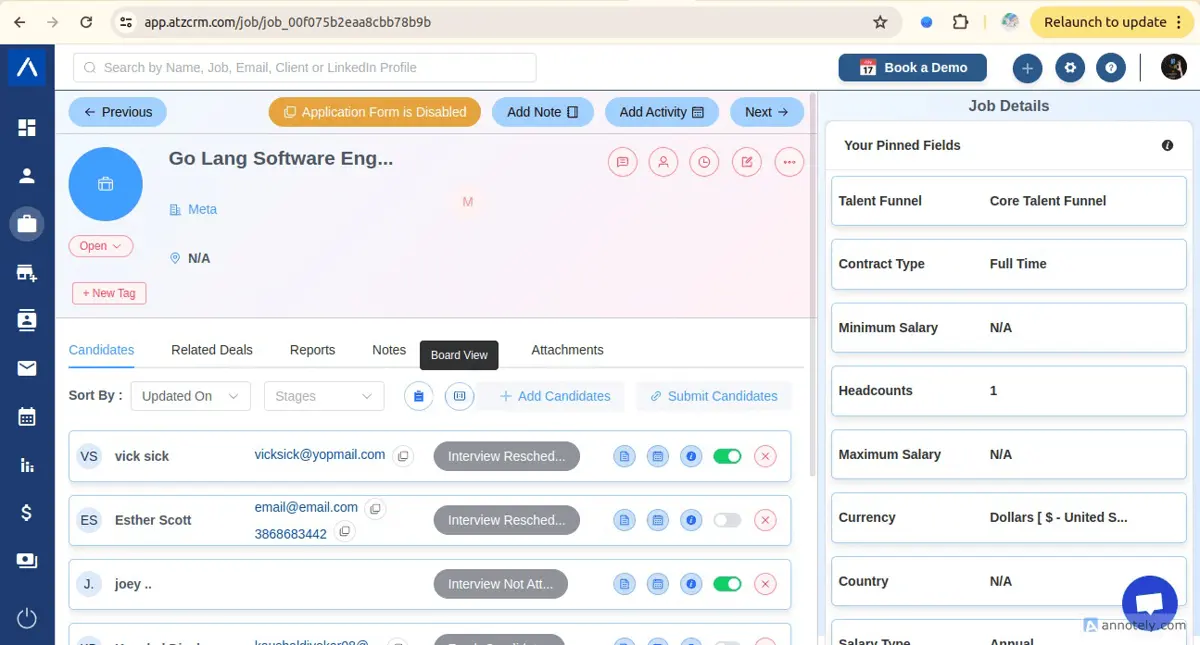The width and height of the screenshot is (1200, 645).
Task: Open calendar icon in Esther Scott row
Action: point(657,521)
